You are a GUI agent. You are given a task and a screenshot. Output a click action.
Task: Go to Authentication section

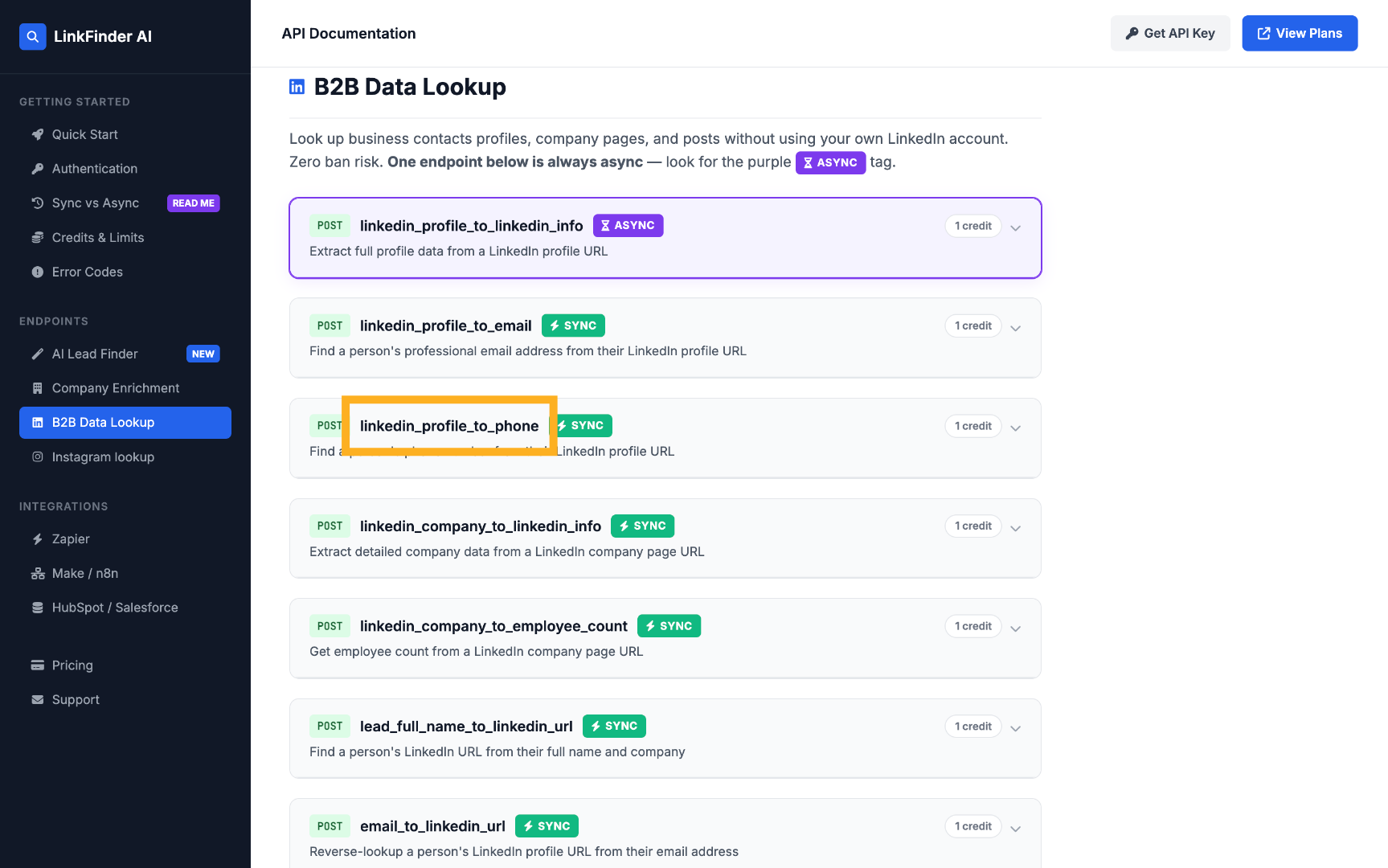coord(125,169)
